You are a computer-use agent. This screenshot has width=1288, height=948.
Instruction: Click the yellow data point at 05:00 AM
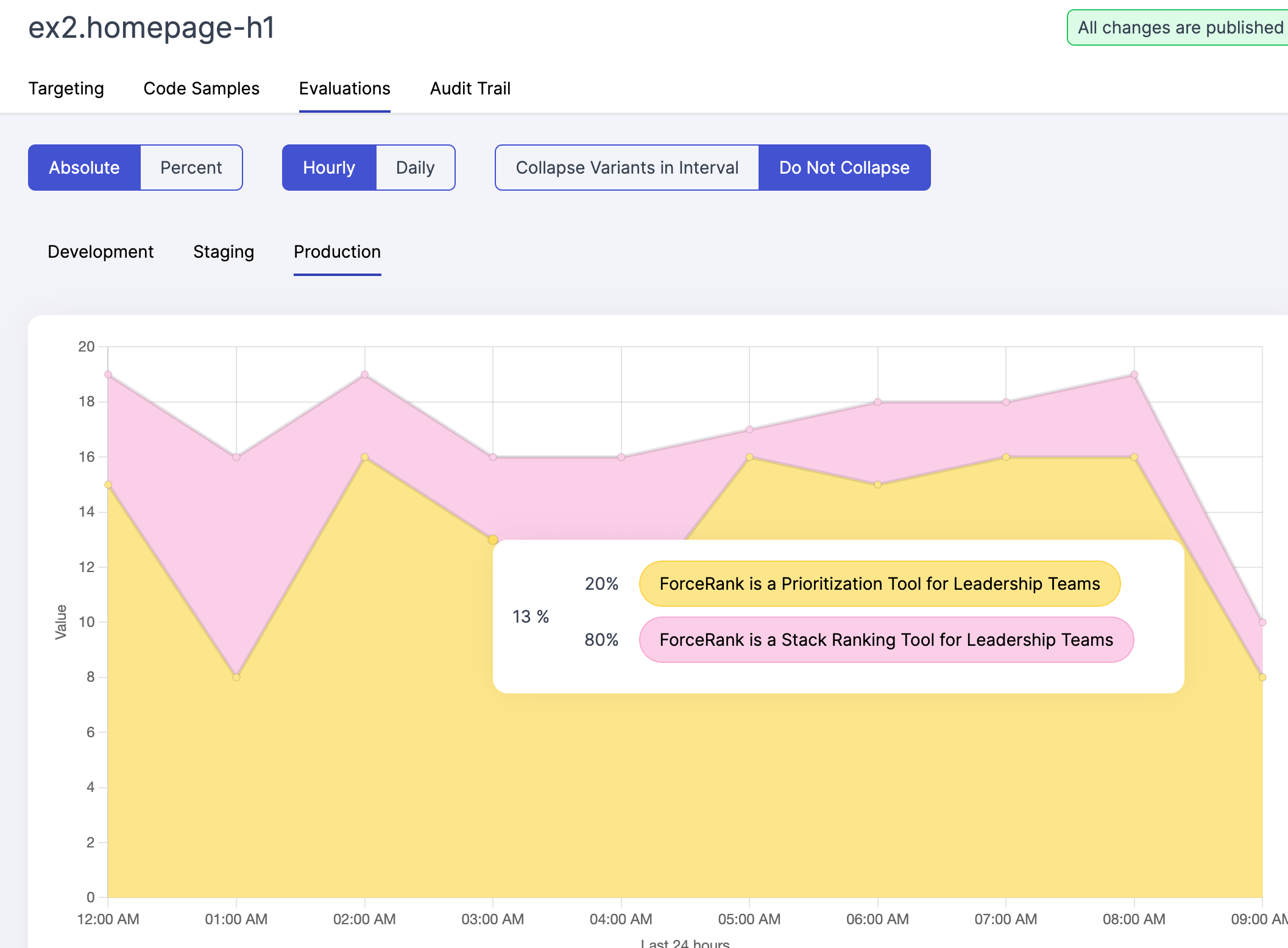[x=749, y=457]
